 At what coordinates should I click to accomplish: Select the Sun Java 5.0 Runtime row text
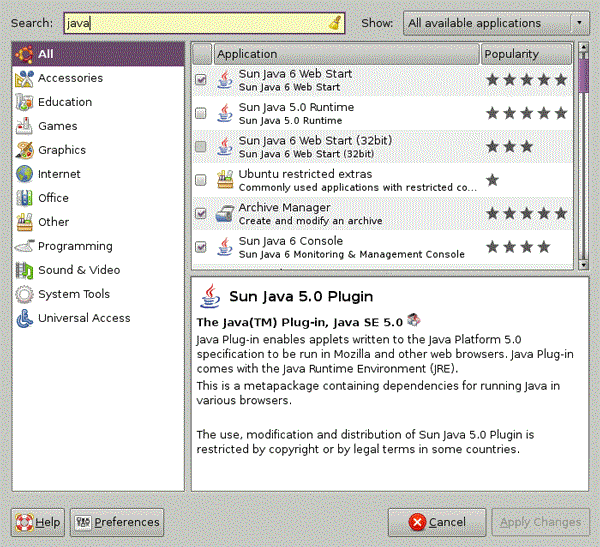click(x=296, y=113)
